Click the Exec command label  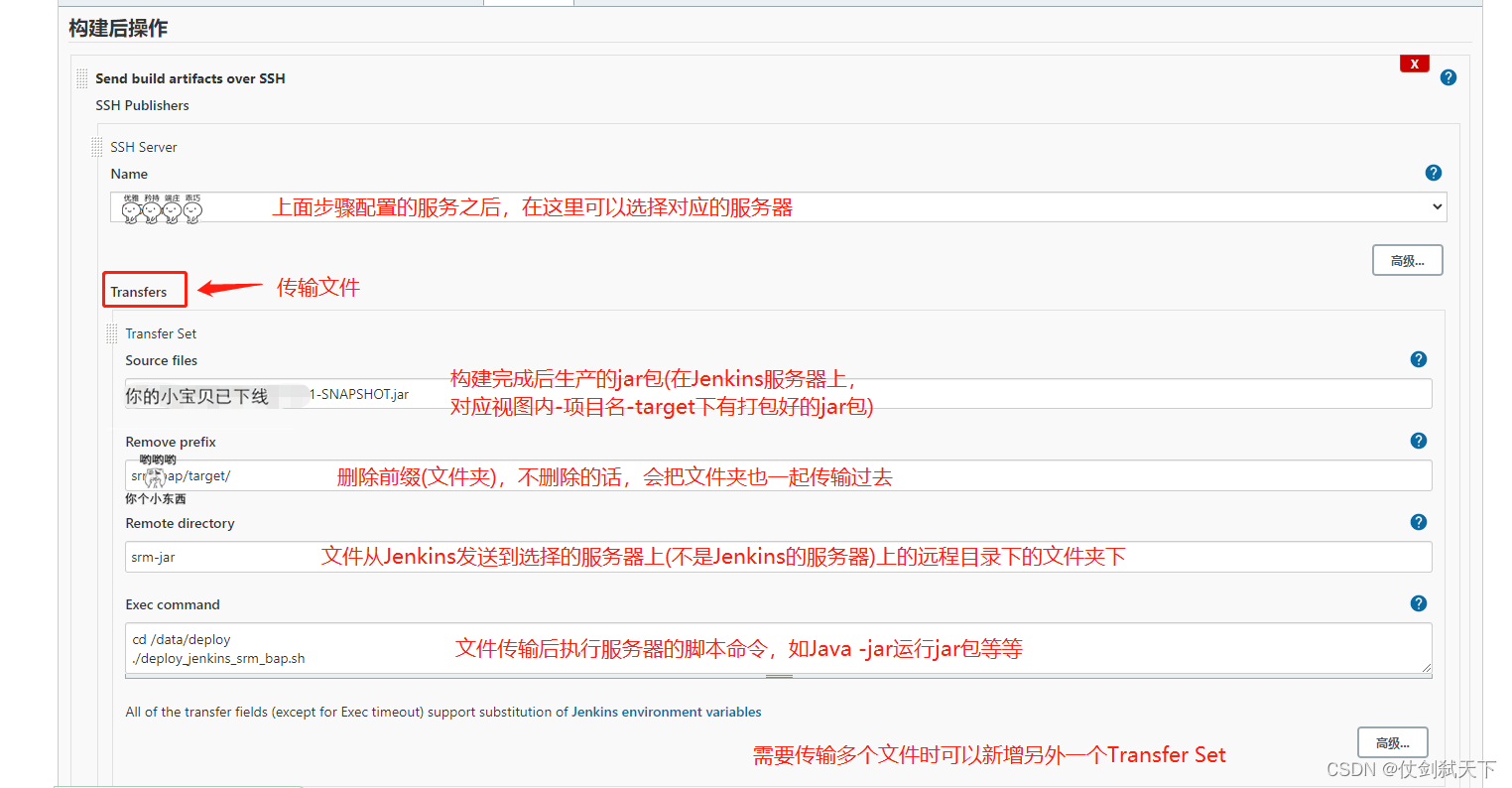click(x=173, y=604)
